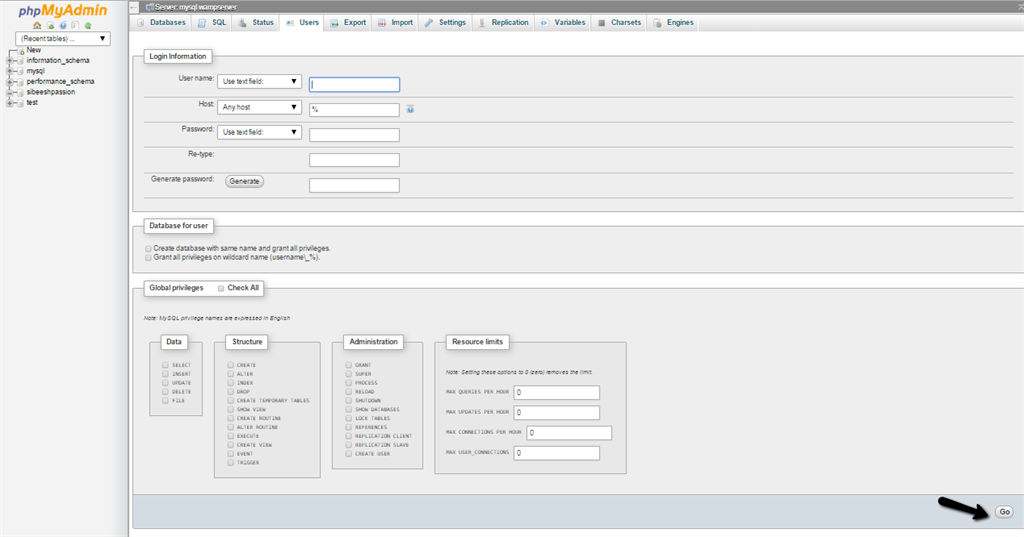The width and height of the screenshot is (1024, 537).
Task: Check the DROP privilege
Action: pos(231,392)
